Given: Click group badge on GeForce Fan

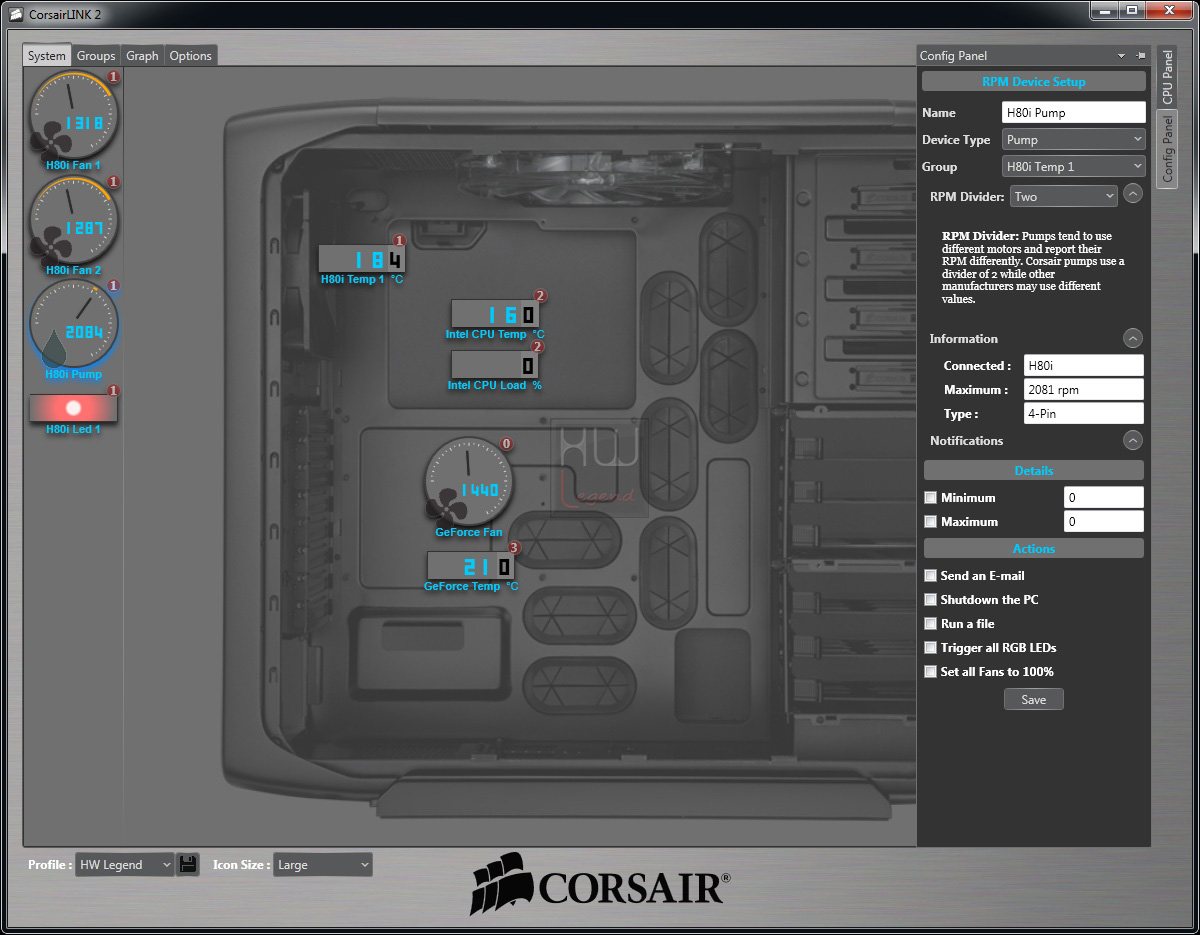Looking at the screenshot, I should click(x=506, y=444).
